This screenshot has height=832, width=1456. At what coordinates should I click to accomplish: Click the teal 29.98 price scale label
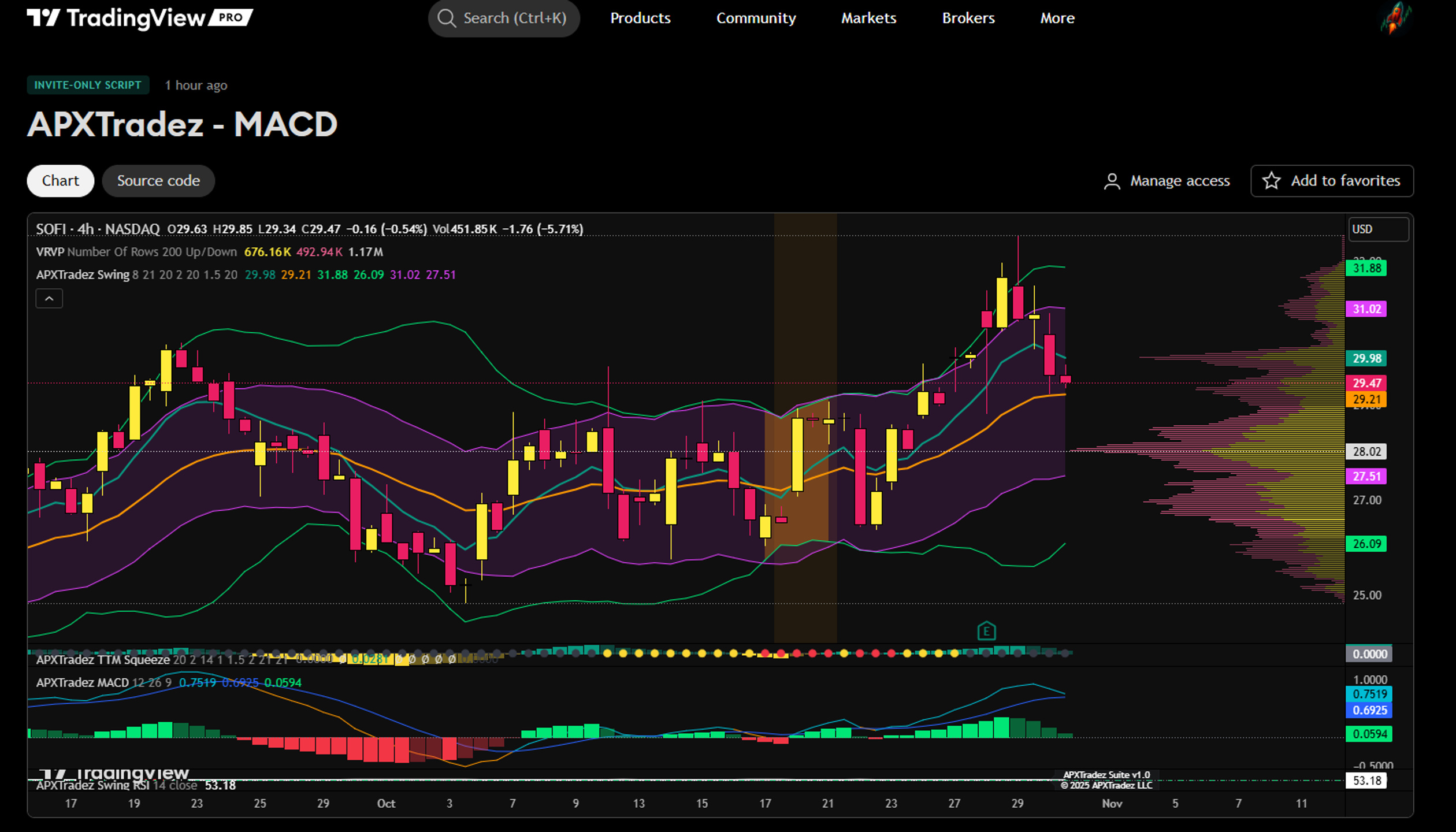tap(1366, 358)
